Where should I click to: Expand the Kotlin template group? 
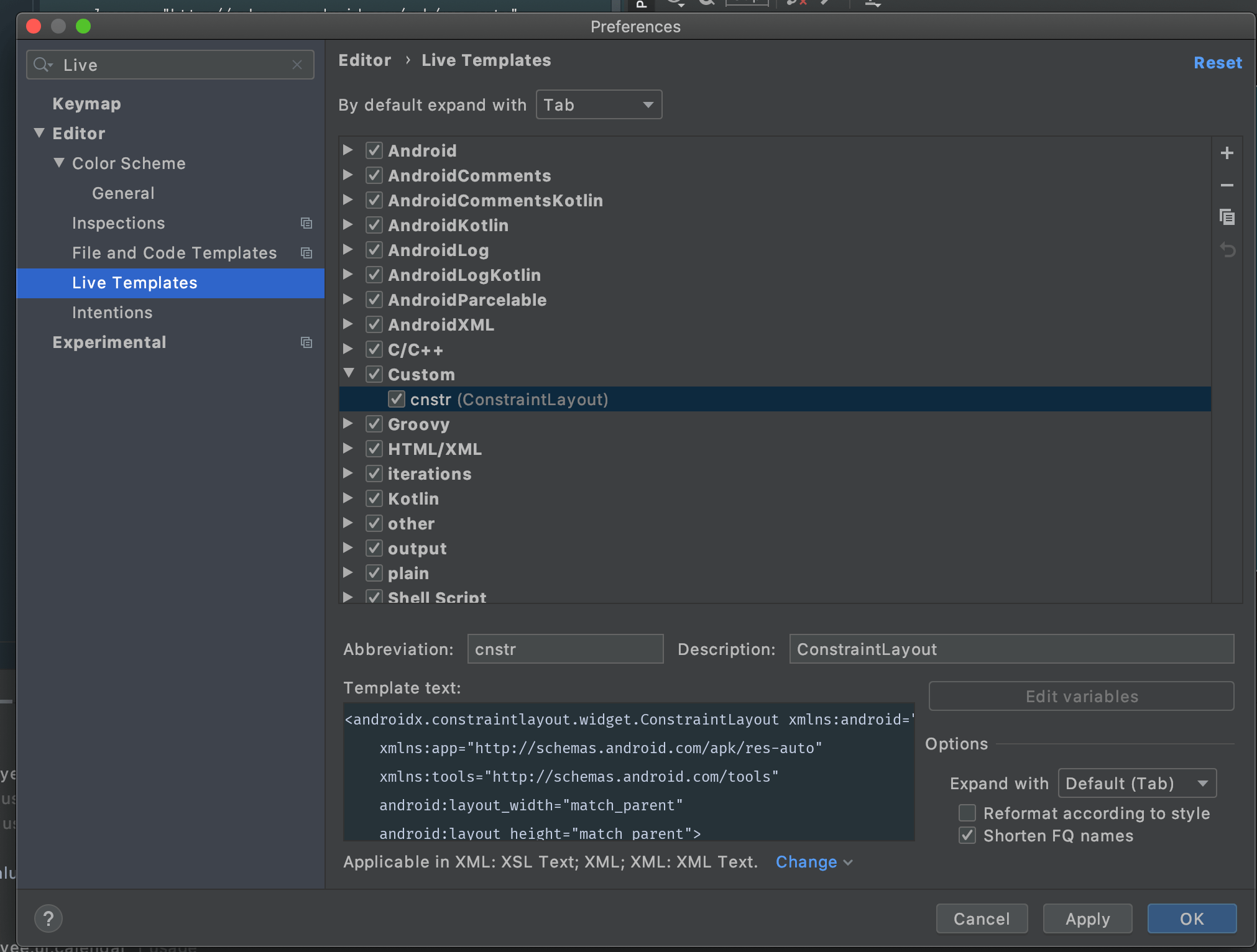tap(348, 498)
